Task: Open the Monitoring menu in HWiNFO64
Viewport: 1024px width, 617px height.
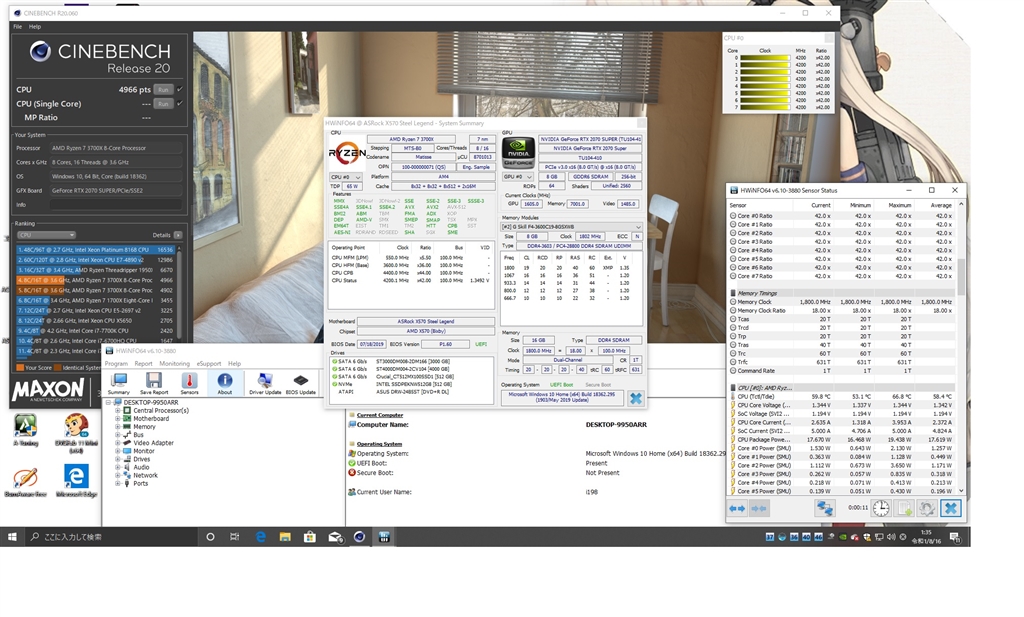Action: (x=174, y=364)
